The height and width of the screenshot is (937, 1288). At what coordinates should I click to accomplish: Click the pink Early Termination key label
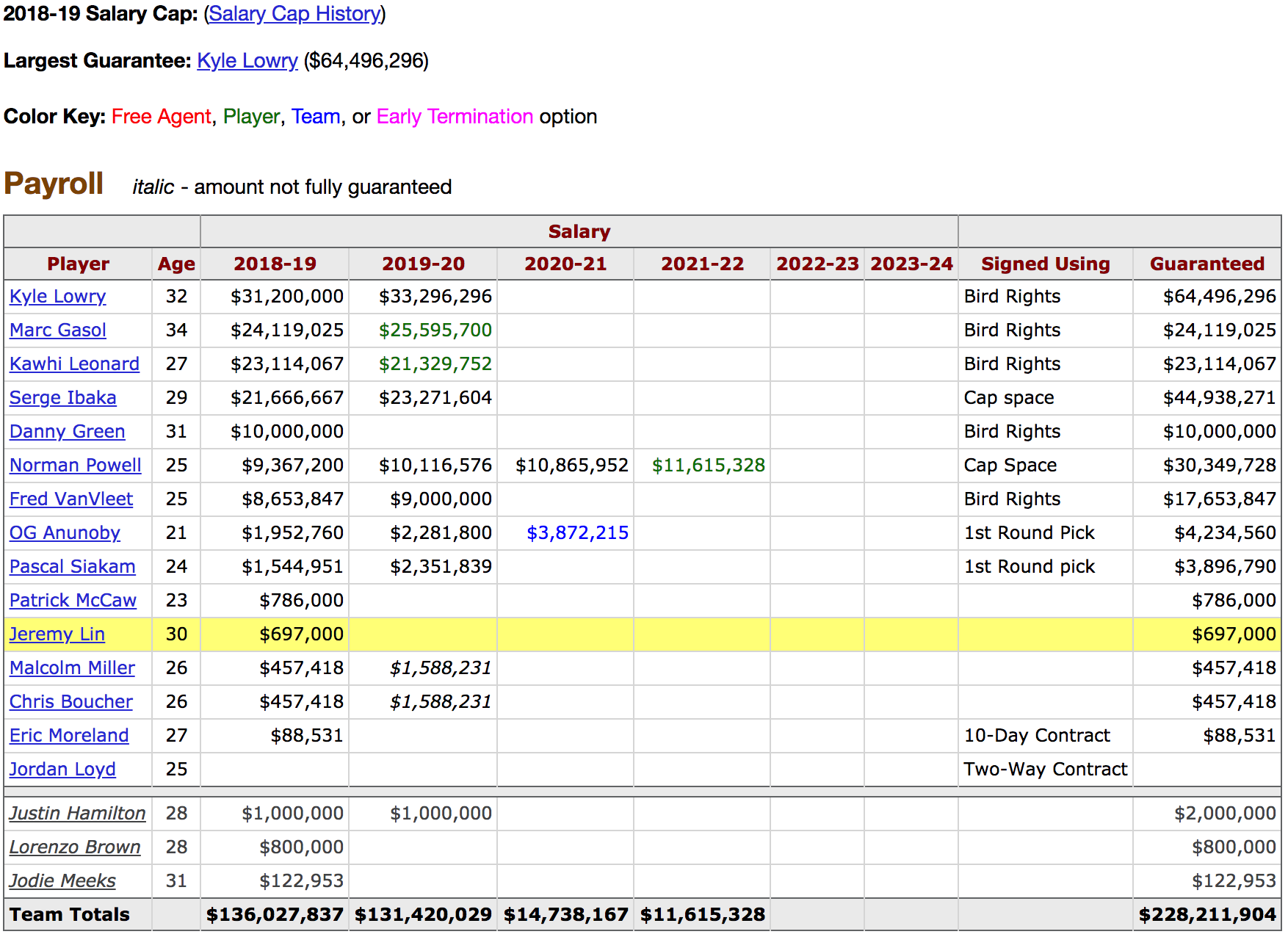tap(455, 117)
